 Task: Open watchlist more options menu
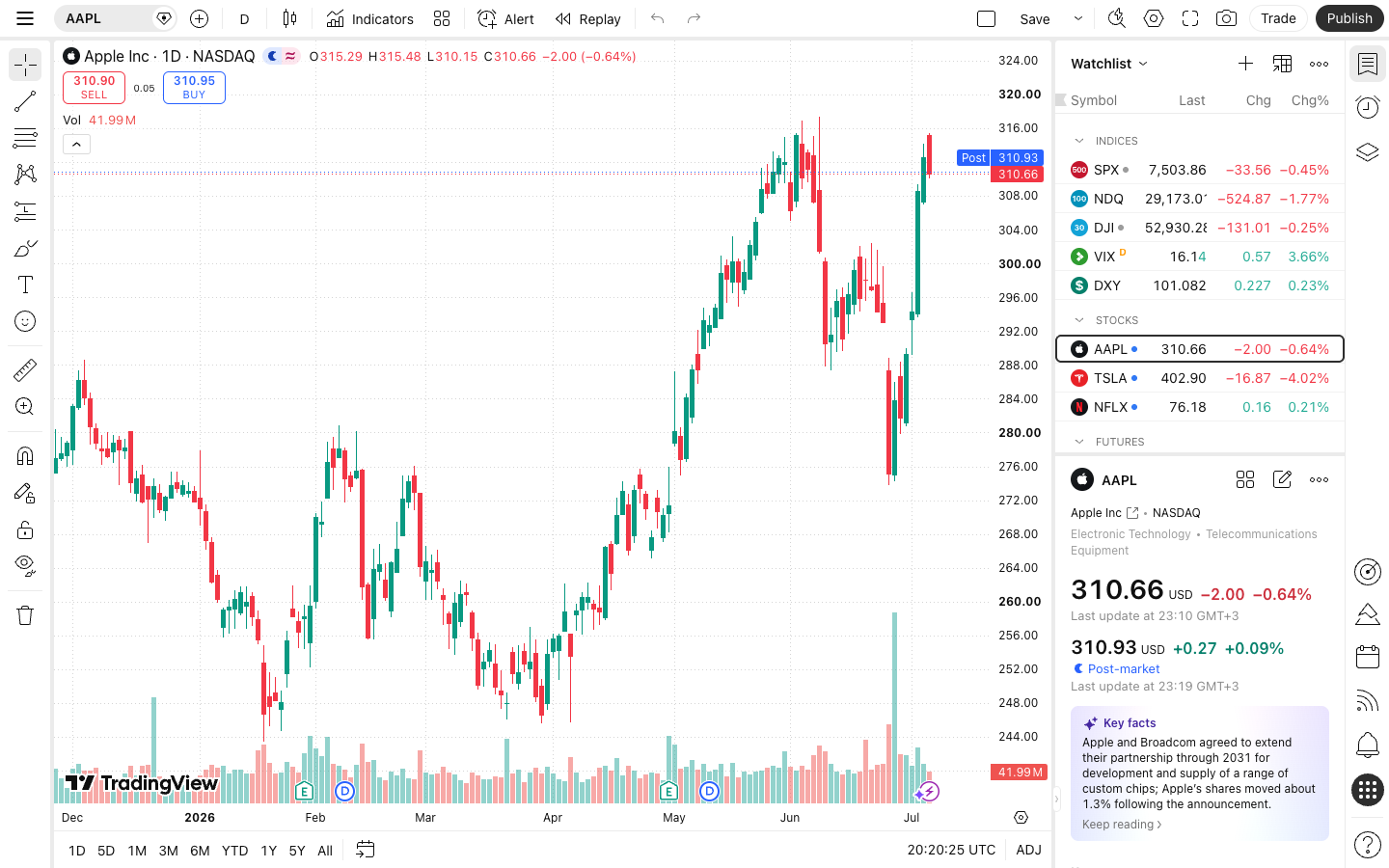pyautogui.click(x=1319, y=64)
